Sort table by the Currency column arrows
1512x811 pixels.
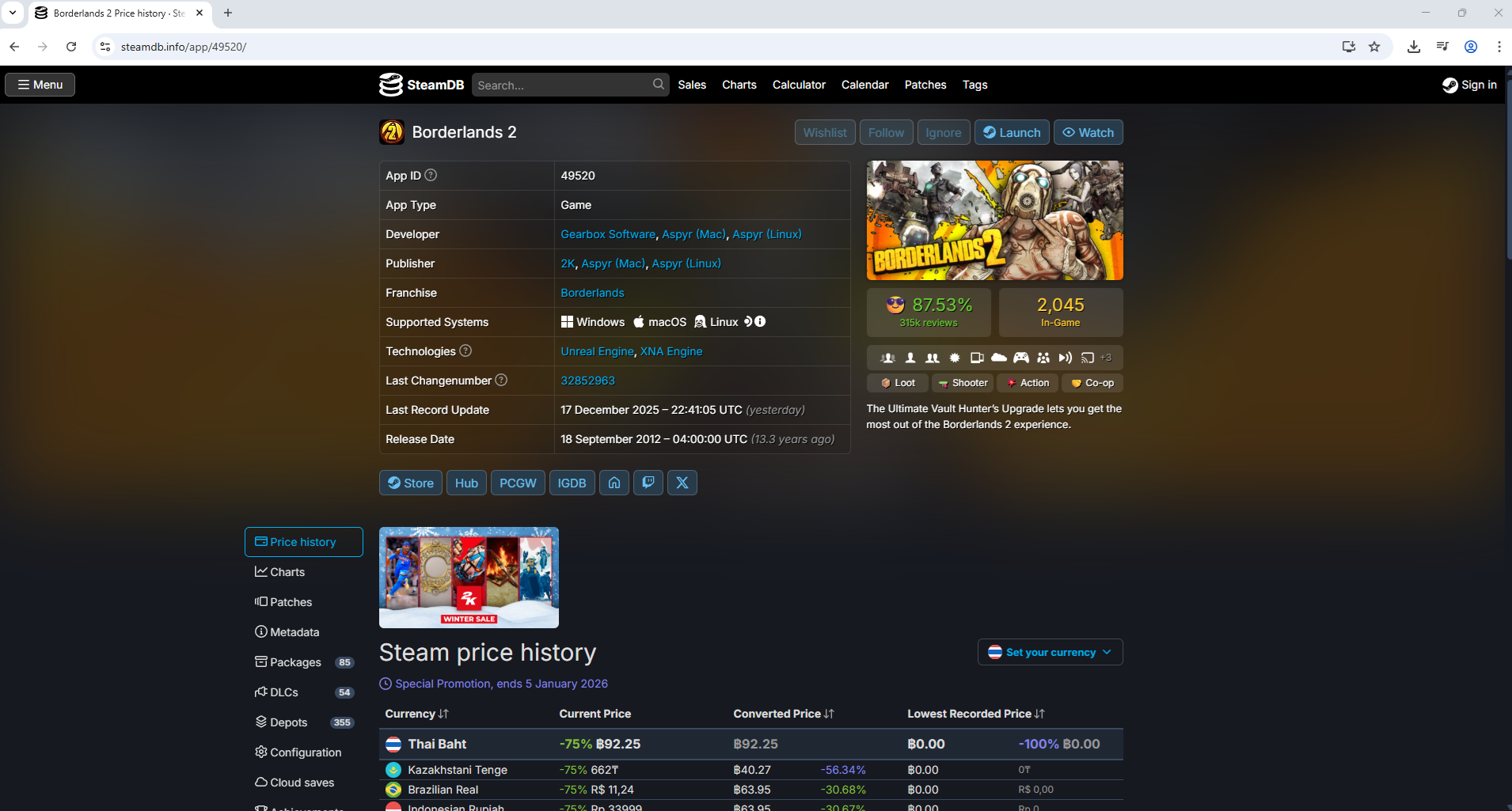pyautogui.click(x=443, y=714)
